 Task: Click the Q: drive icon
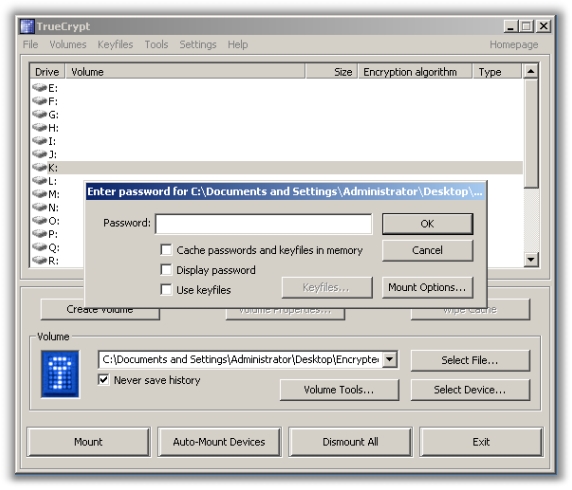coord(39,247)
